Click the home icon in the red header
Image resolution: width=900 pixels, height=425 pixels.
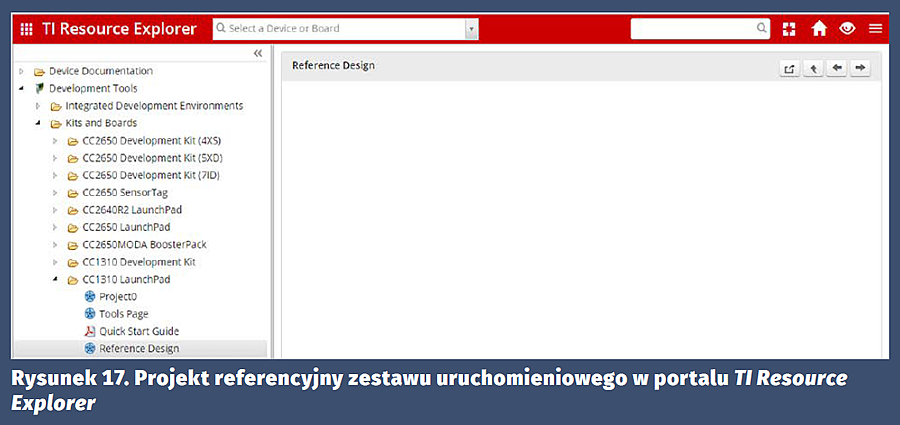[x=819, y=29]
